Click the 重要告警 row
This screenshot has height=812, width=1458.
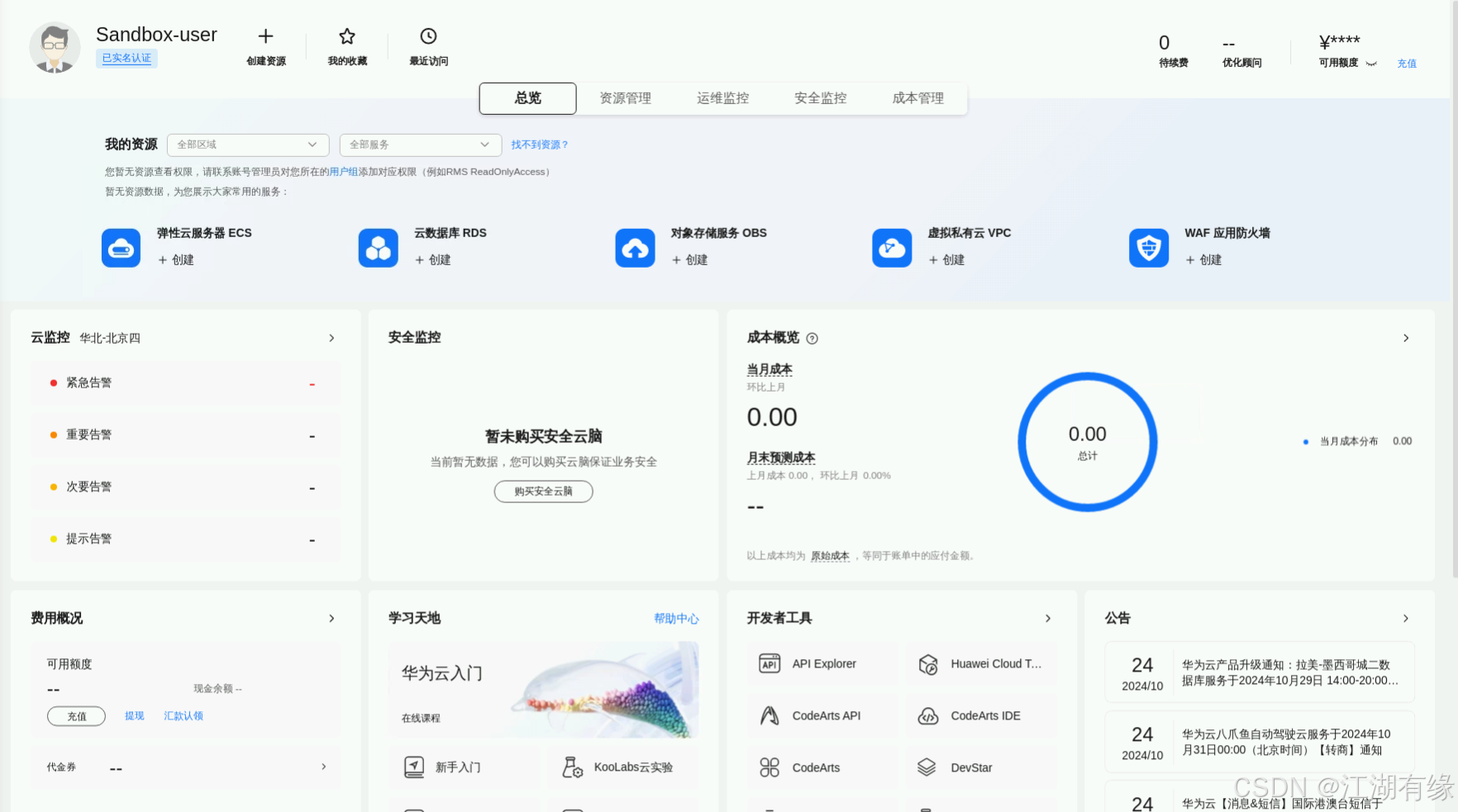tap(186, 435)
